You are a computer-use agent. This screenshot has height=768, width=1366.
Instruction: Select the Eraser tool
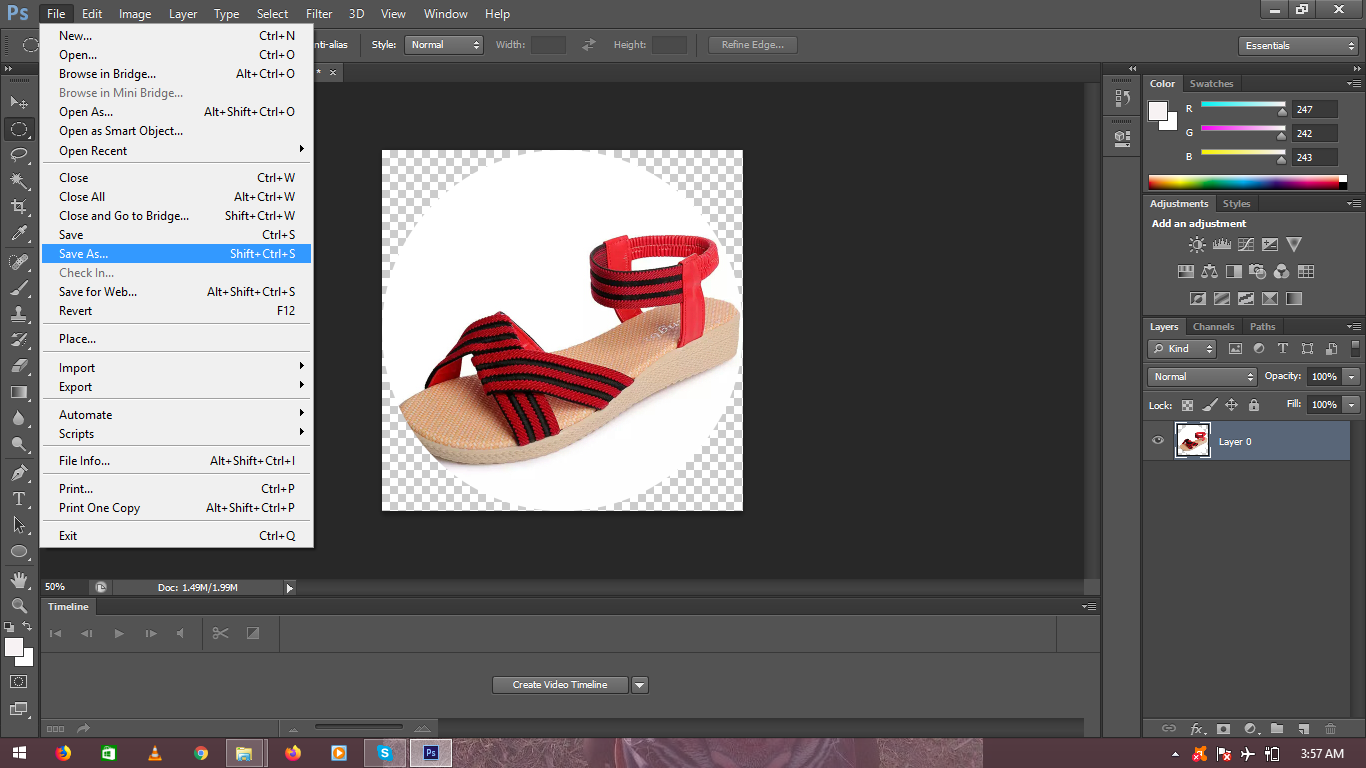click(19, 366)
